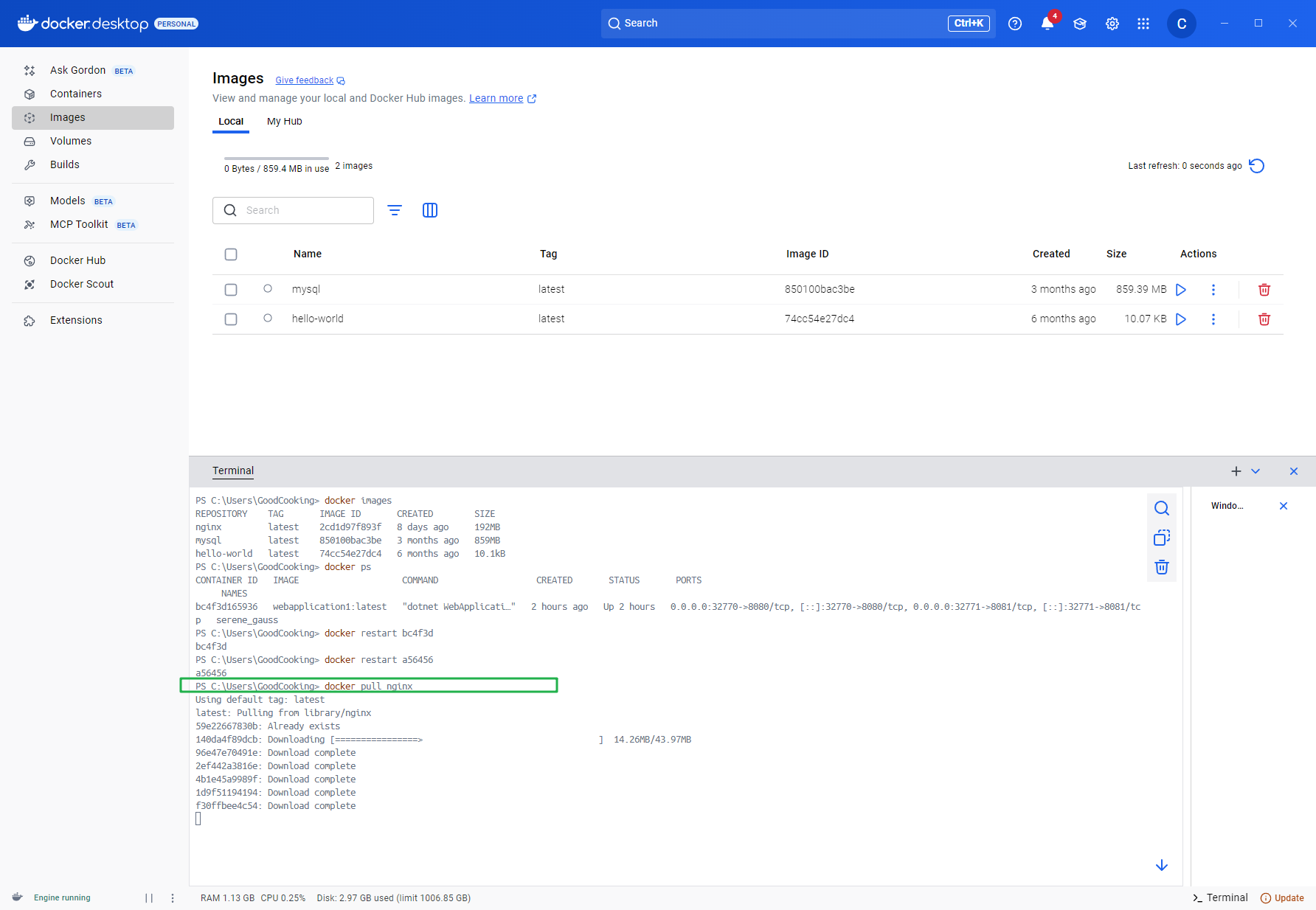The image size is (1316, 910).
Task: Refresh the images list
Action: click(x=1257, y=166)
